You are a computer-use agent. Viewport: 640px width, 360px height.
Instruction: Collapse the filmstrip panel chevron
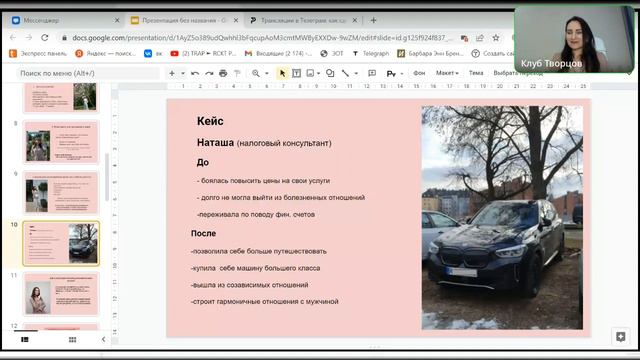103,339
